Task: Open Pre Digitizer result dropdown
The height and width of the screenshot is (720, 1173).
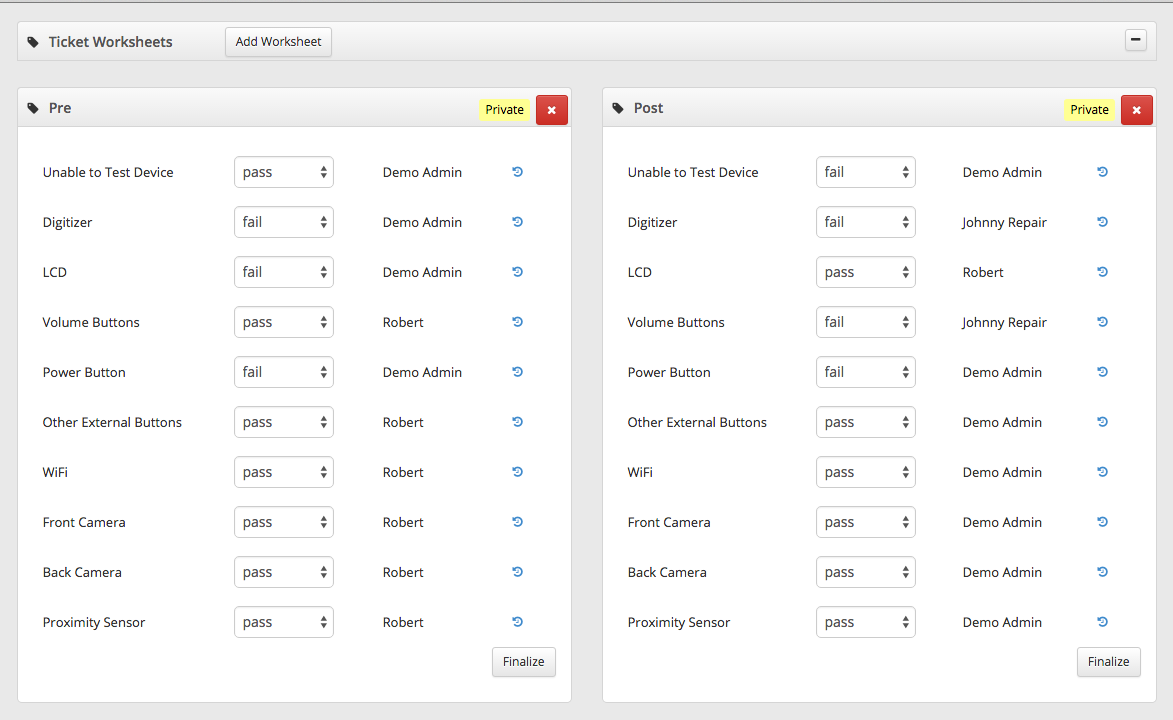Action: (284, 222)
